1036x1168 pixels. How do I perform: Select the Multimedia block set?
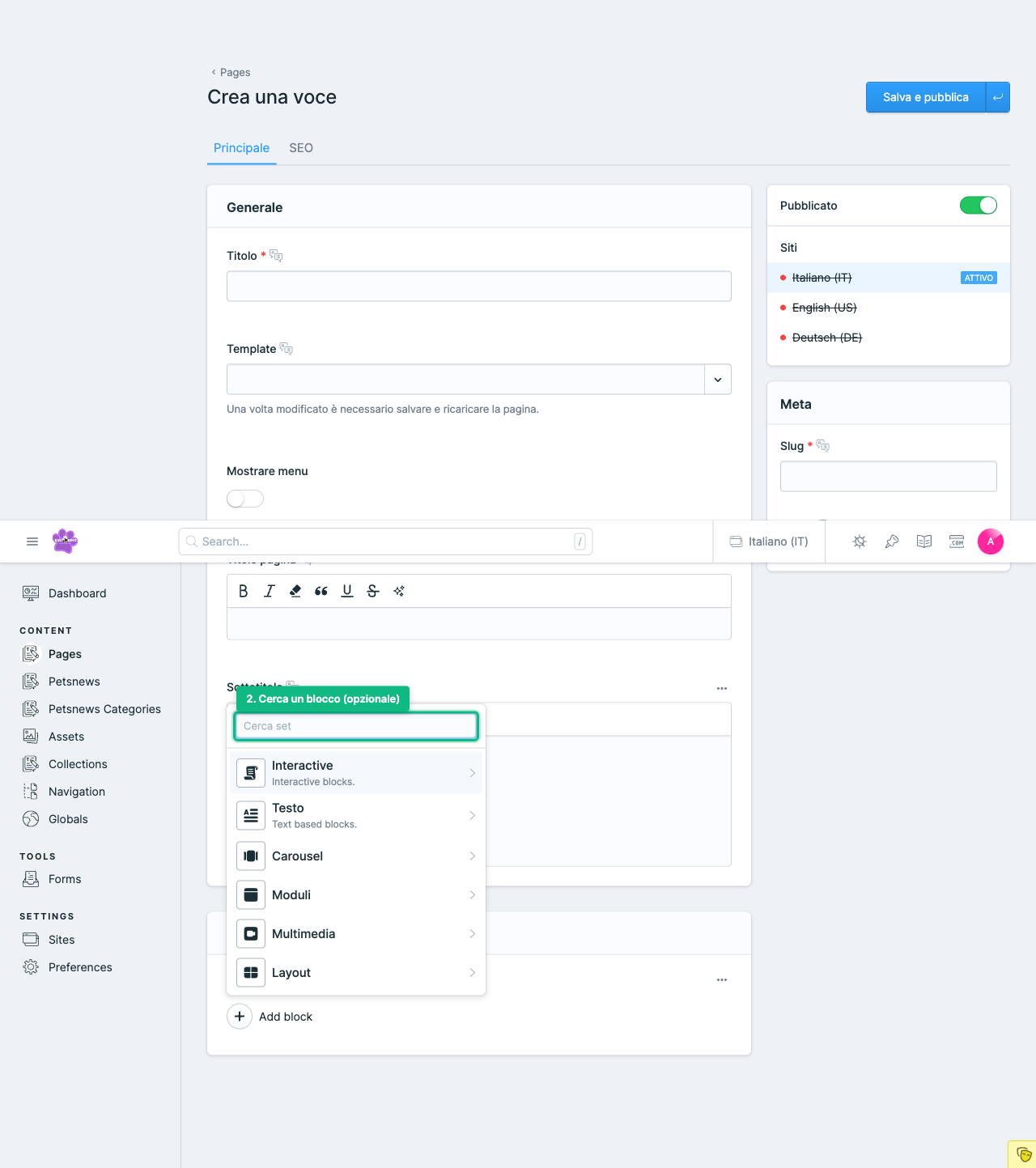click(x=356, y=934)
